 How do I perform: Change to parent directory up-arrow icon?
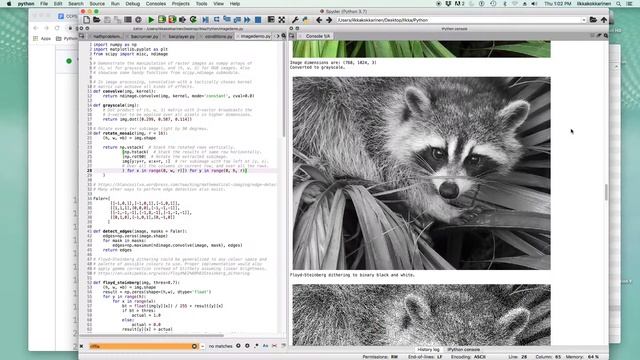pos(604,20)
